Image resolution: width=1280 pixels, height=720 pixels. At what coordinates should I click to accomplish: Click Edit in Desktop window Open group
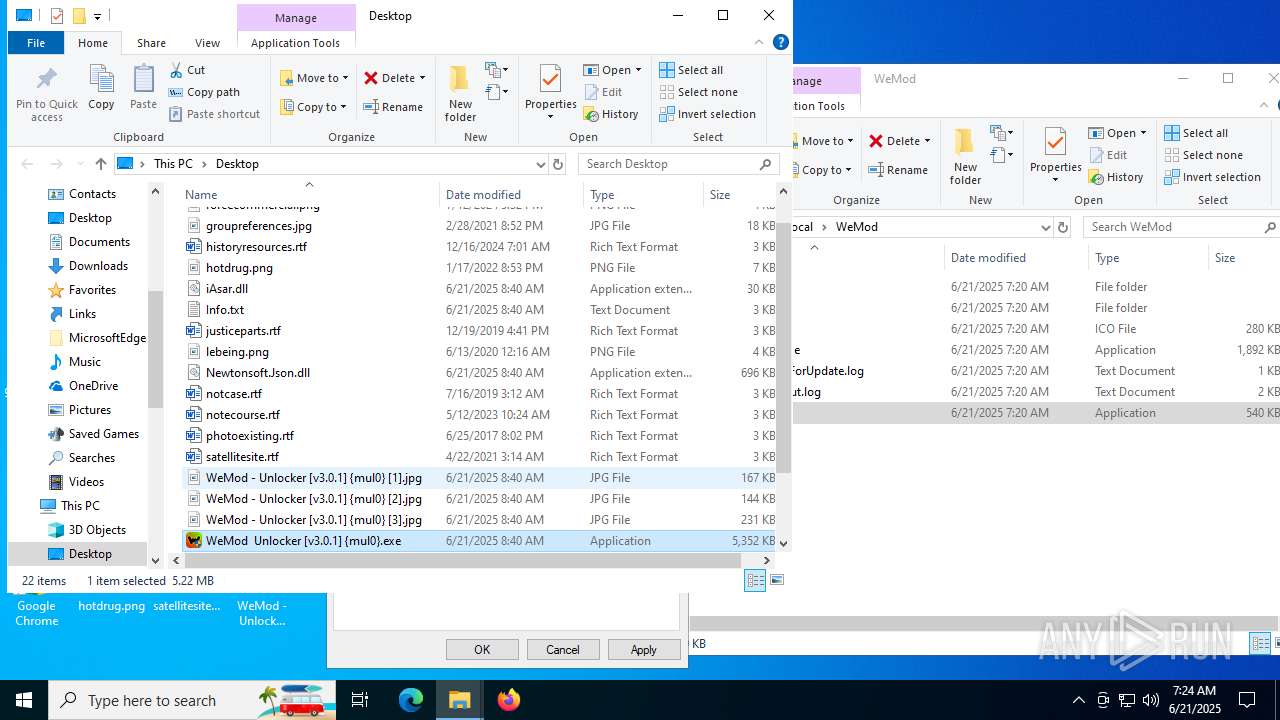[603, 92]
